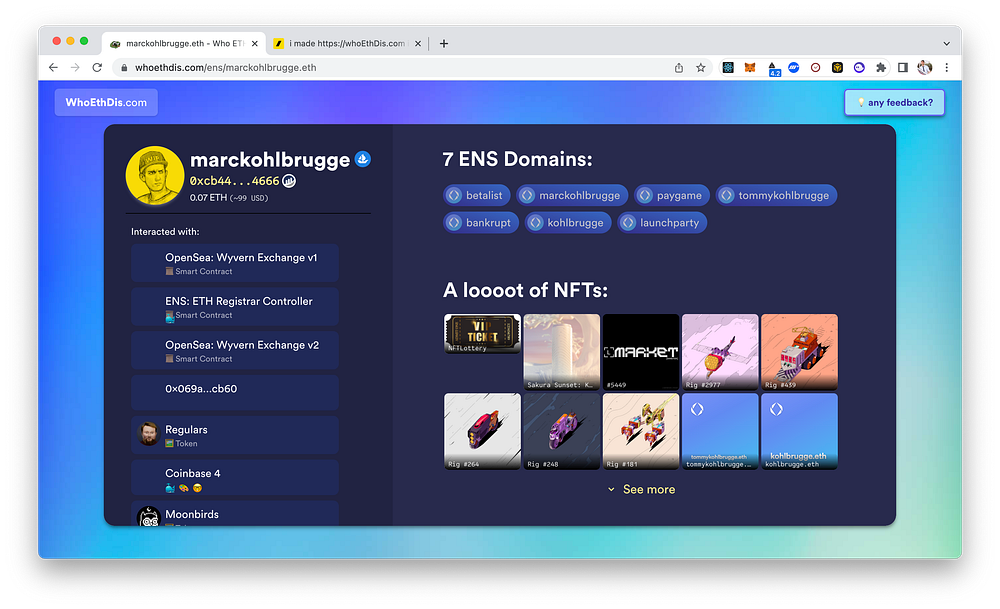Open the Regulars token row
This screenshot has width=1000, height=609.
coord(235,435)
